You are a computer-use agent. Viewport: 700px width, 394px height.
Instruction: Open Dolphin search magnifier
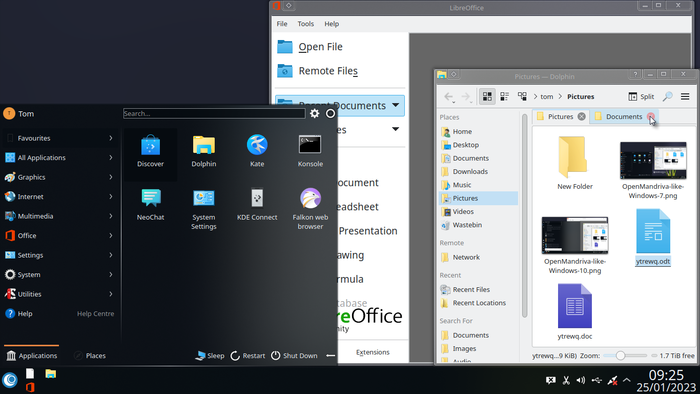[x=667, y=96]
